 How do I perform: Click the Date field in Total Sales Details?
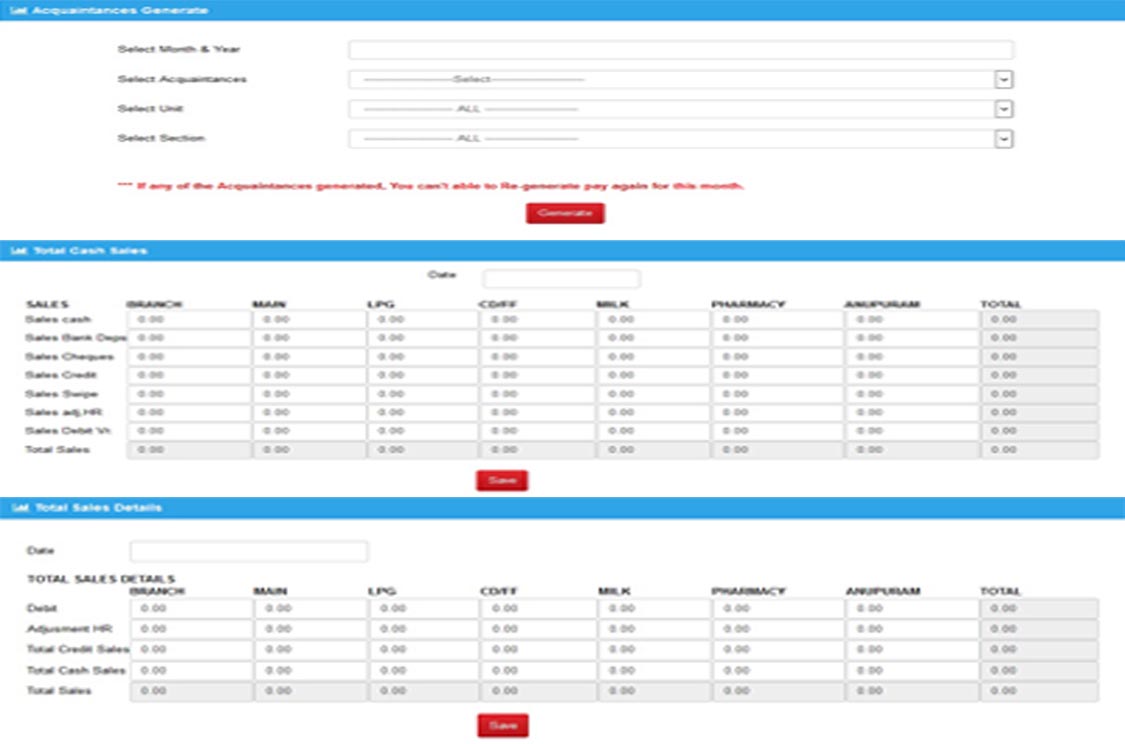coord(249,551)
